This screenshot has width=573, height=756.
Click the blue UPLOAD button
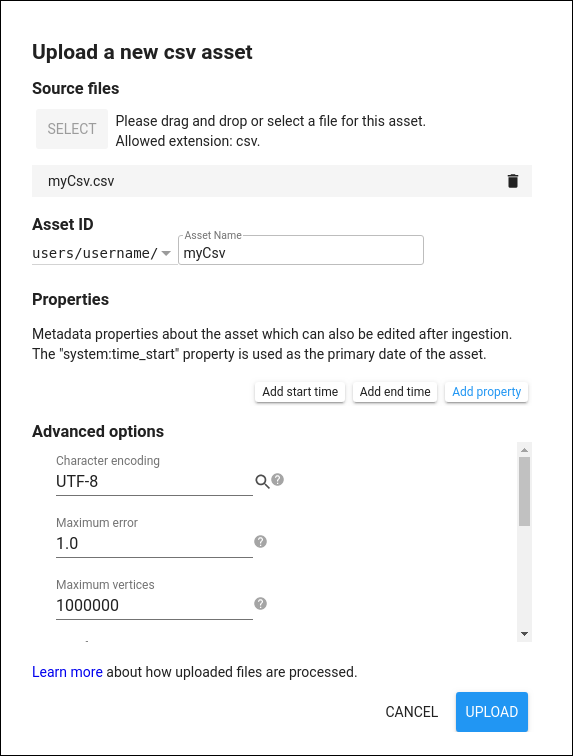click(491, 712)
